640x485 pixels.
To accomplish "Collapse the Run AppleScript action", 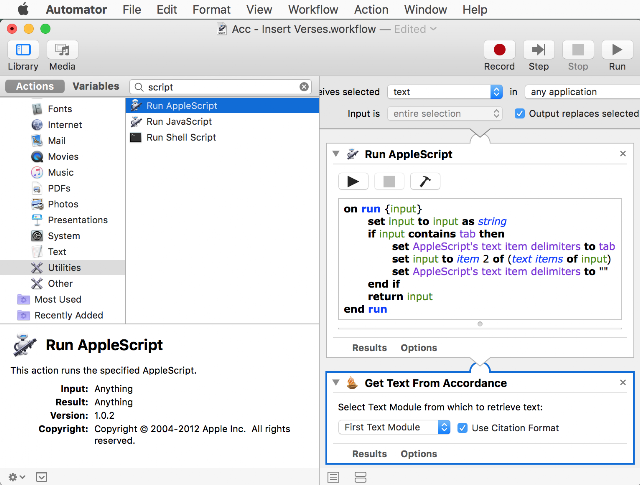I will 336,154.
